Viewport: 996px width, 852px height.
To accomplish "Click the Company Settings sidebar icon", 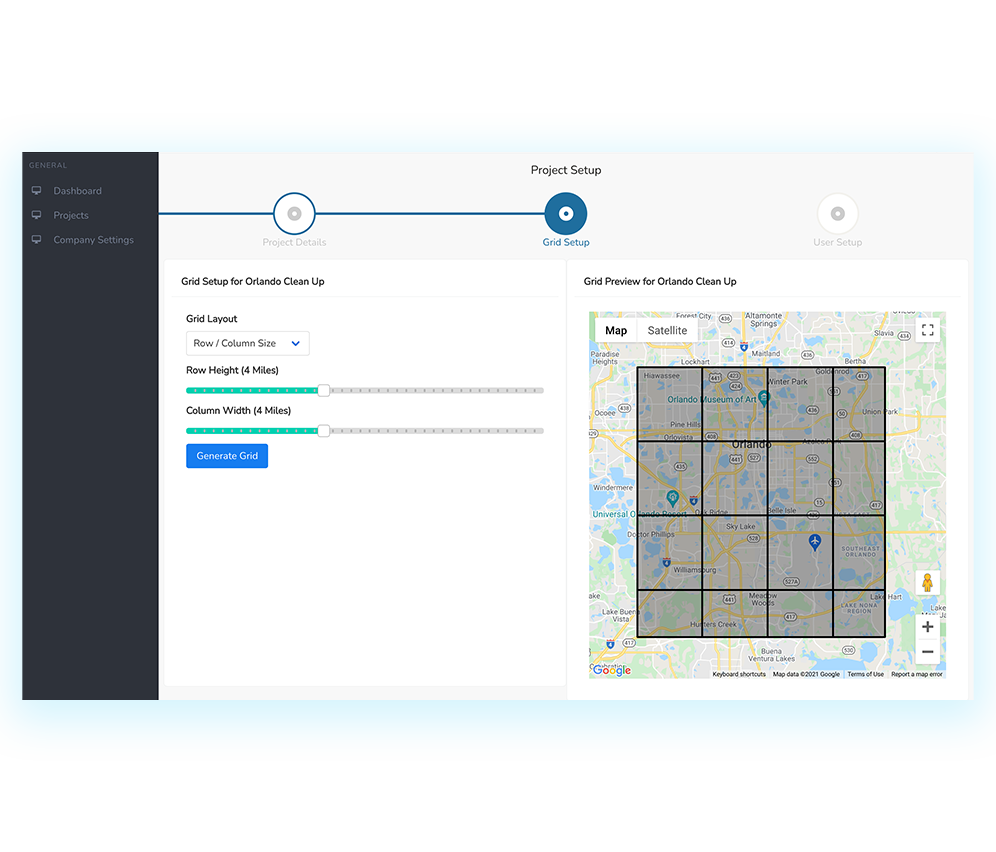I will click(x=37, y=240).
